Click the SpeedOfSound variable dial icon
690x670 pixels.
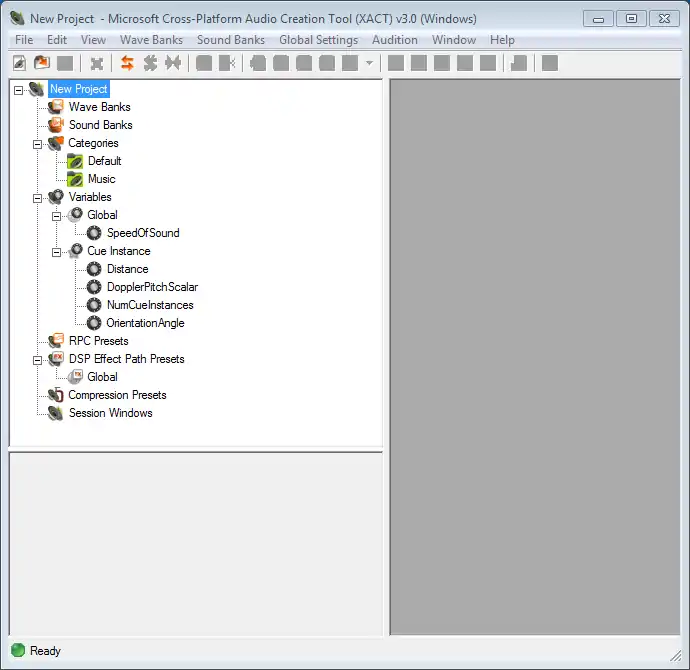click(94, 233)
